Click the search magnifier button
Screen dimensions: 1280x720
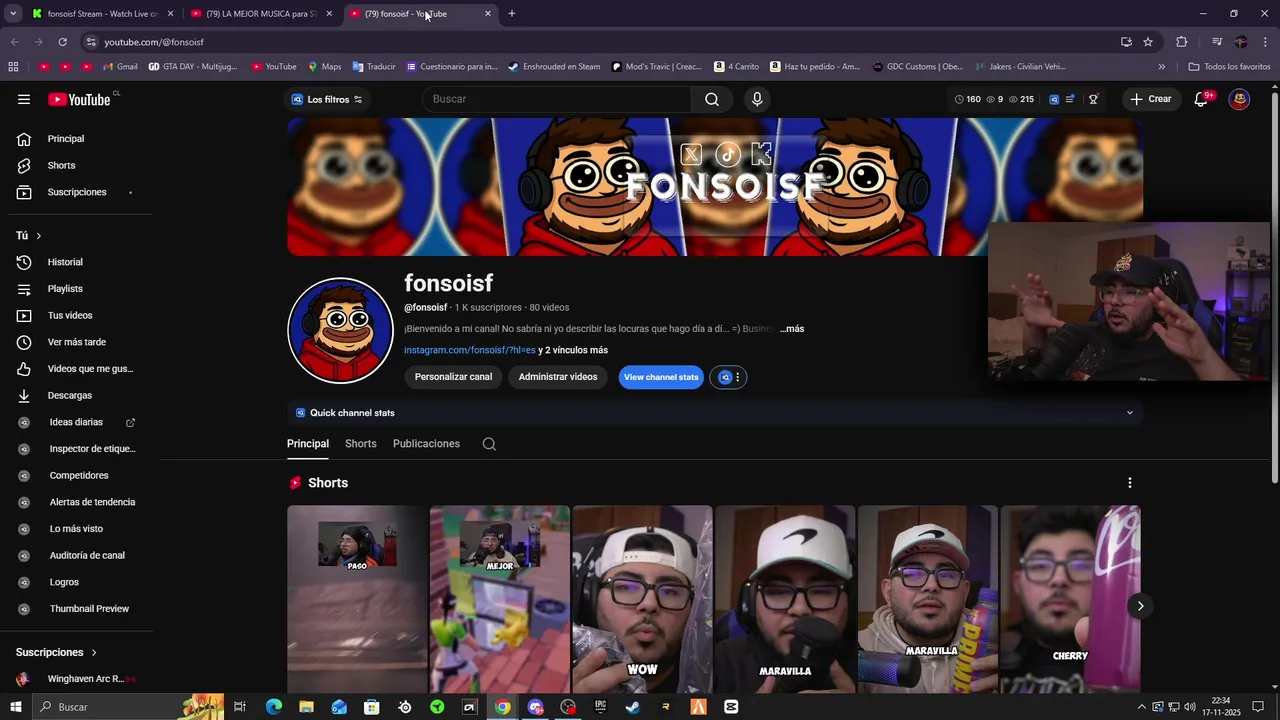tap(711, 99)
